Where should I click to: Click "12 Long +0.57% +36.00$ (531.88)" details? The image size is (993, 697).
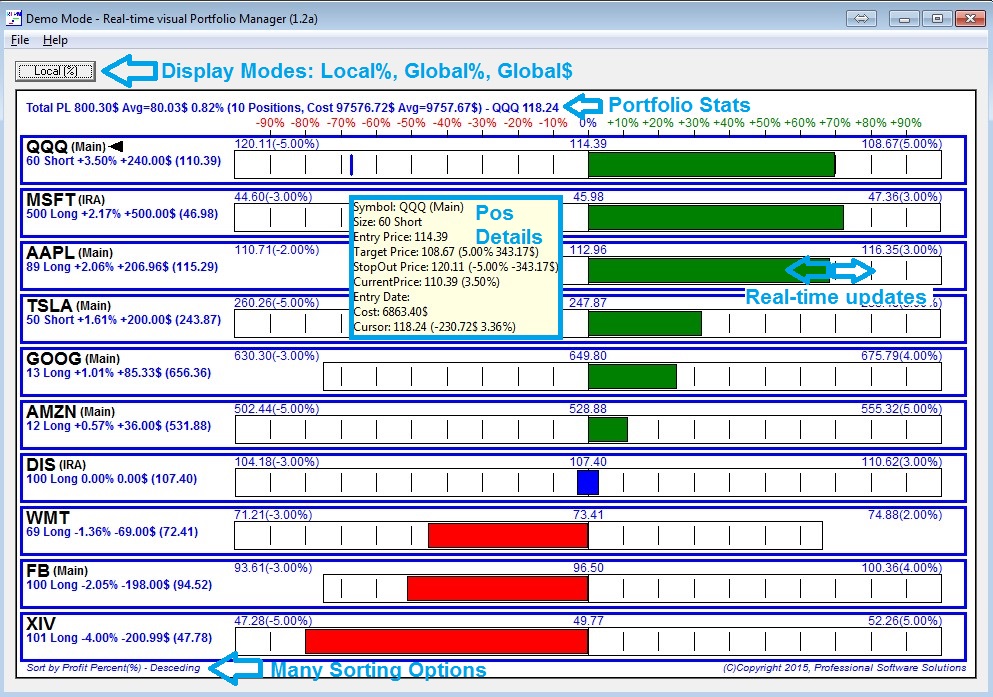pos(118,426)
